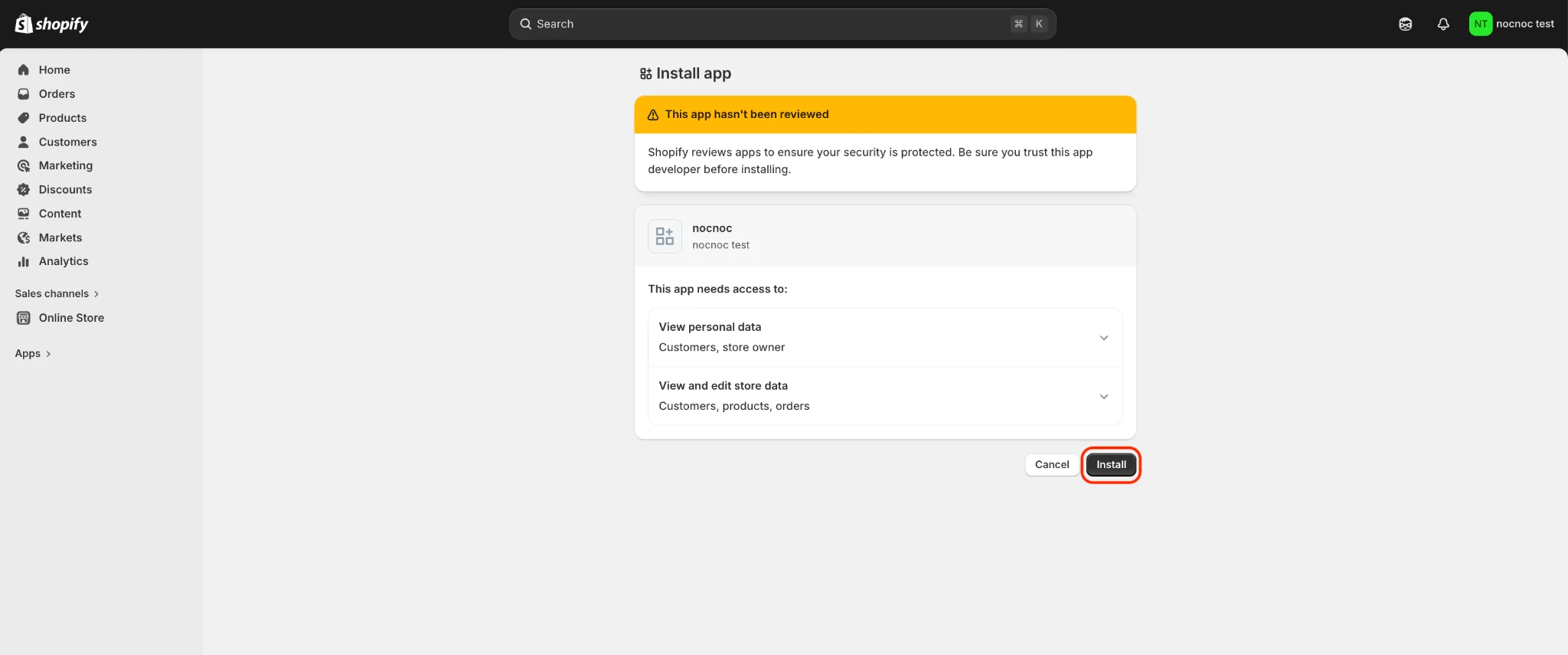Open Marketing section
Viewport: 1568px width, 655px height.
[x=66, y=165]
